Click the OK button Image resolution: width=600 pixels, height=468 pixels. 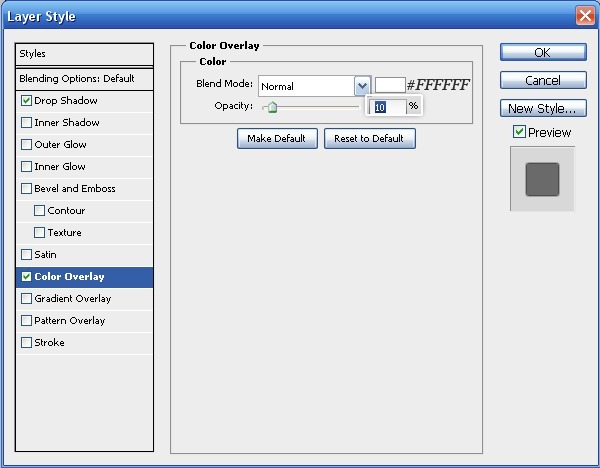click(542, 53)
